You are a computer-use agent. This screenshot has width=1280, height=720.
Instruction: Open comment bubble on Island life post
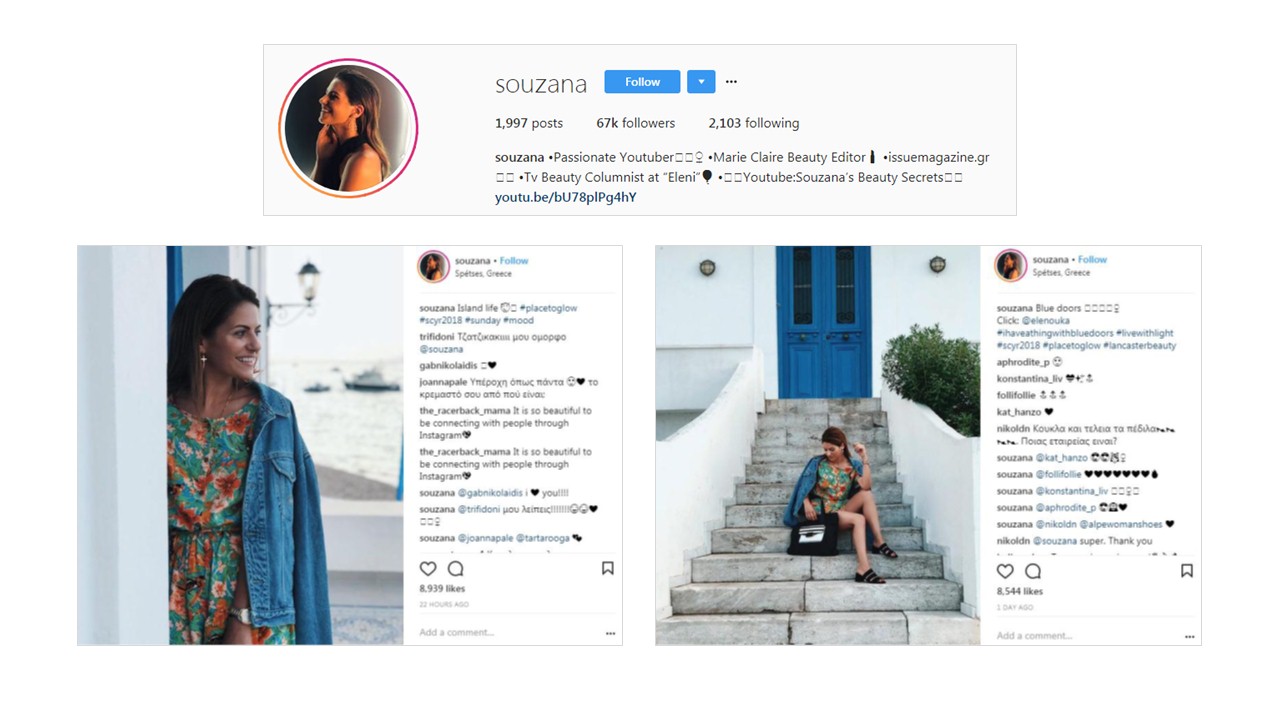(456, 569)
